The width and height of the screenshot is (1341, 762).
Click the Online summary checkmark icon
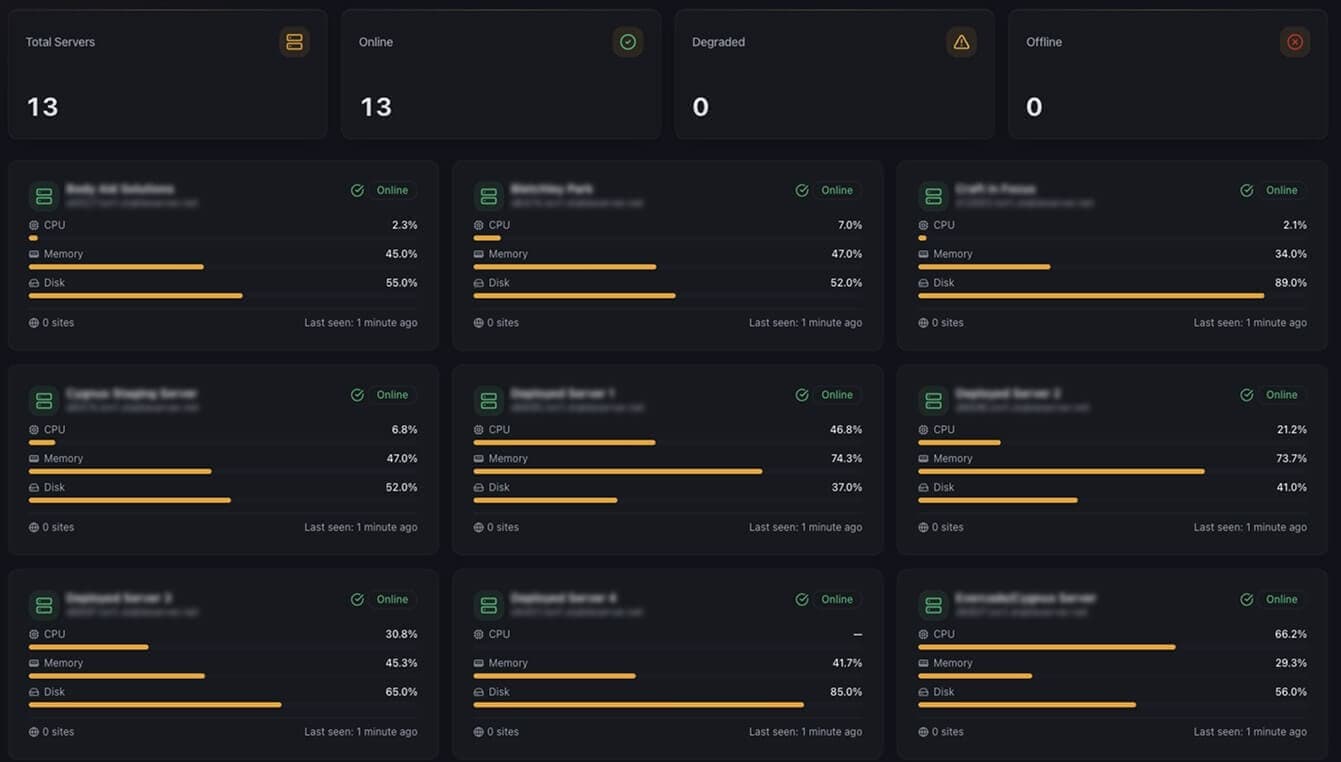(x=628, y=42)
